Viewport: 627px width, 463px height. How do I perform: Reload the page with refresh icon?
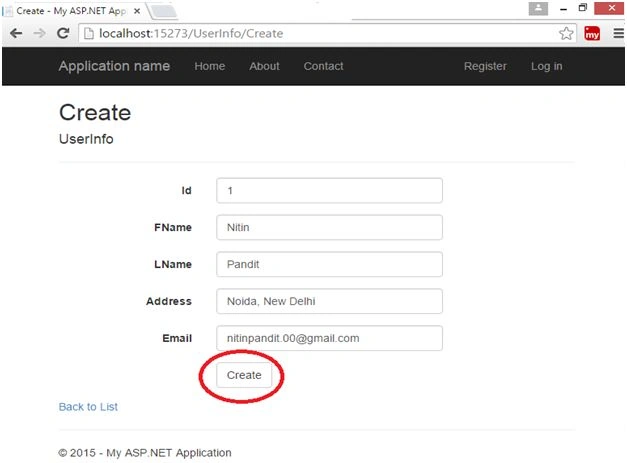coord(63,33)
